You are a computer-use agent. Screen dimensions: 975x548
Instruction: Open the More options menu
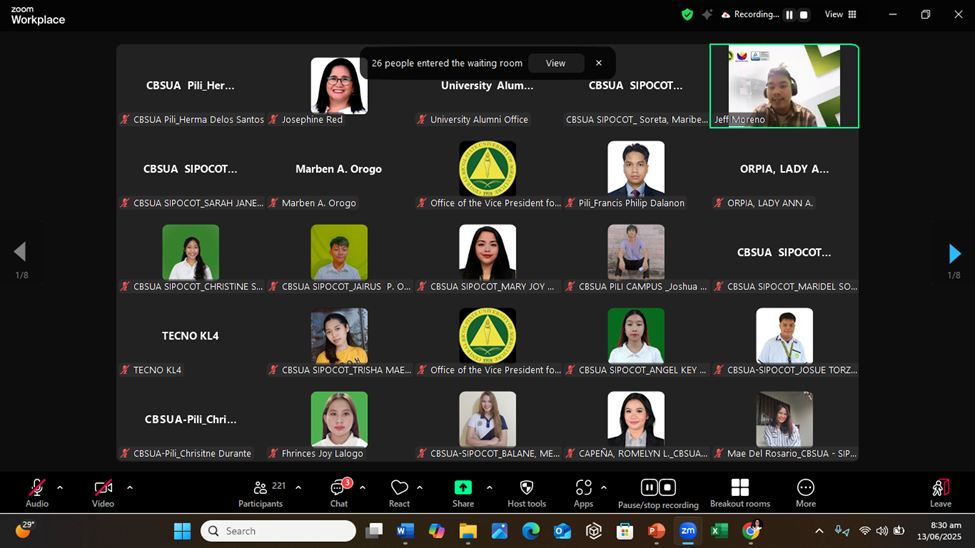pyautogui.click(x=805, y=488)
